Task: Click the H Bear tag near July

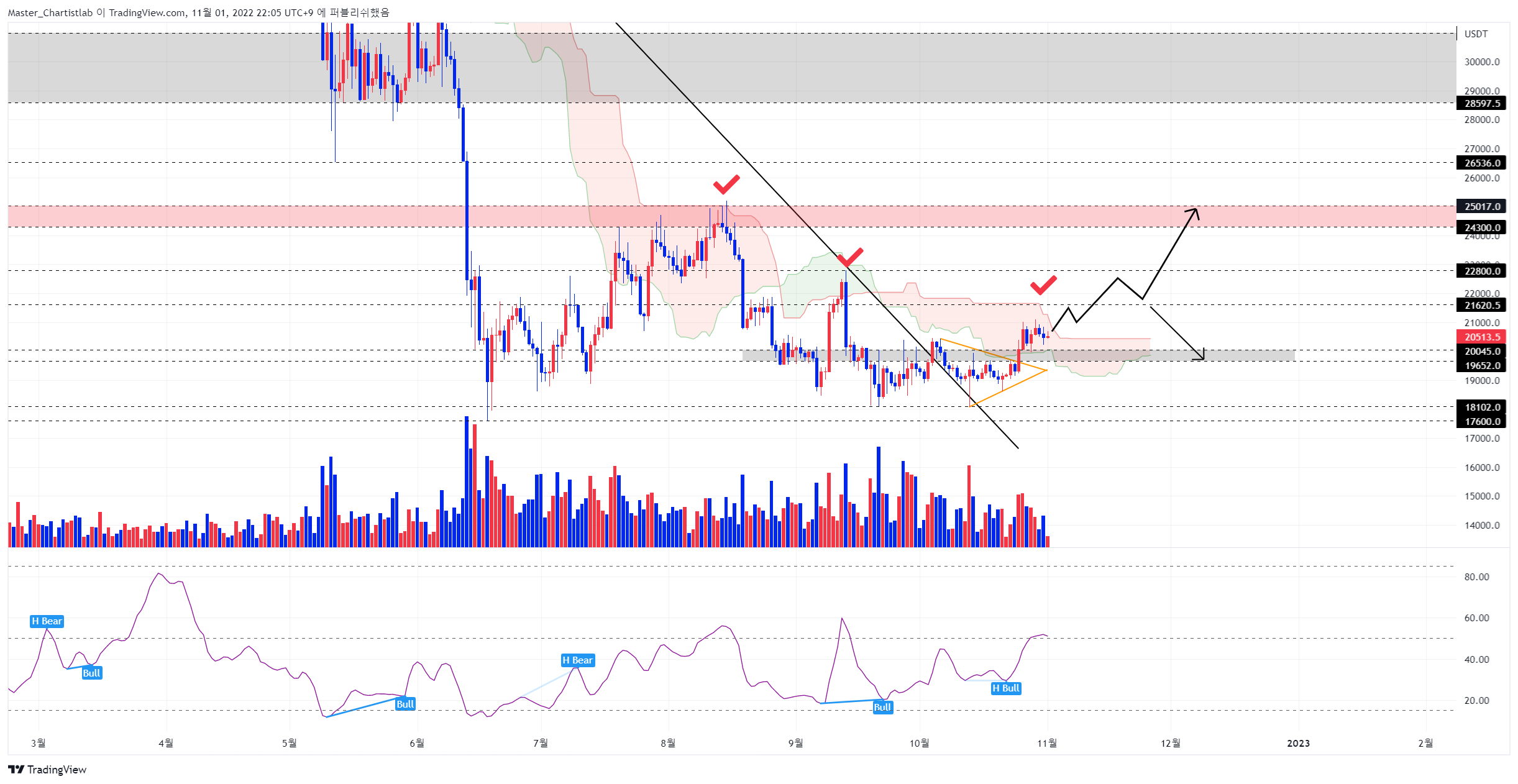Action: coord(578,660)
